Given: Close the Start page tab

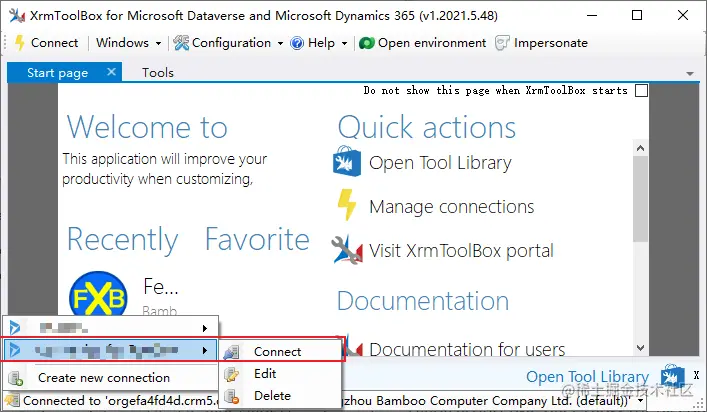Looking at the screenshot, I should coord(111,72).
